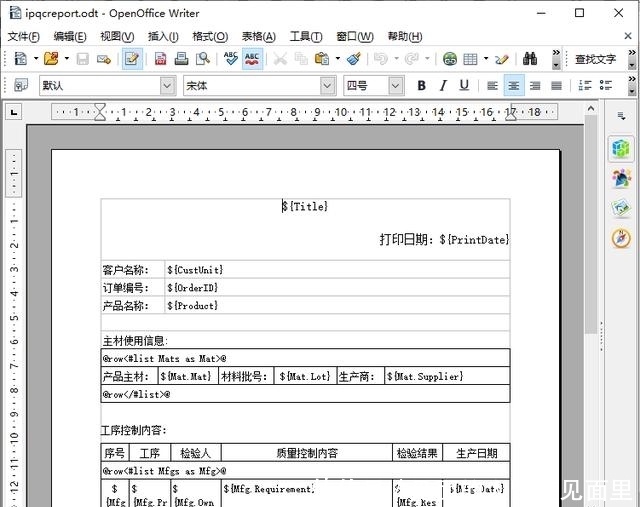Image resolution: width=640 pixels, height=507 pixels.
Task: Show draw functions
Action: 502,59
